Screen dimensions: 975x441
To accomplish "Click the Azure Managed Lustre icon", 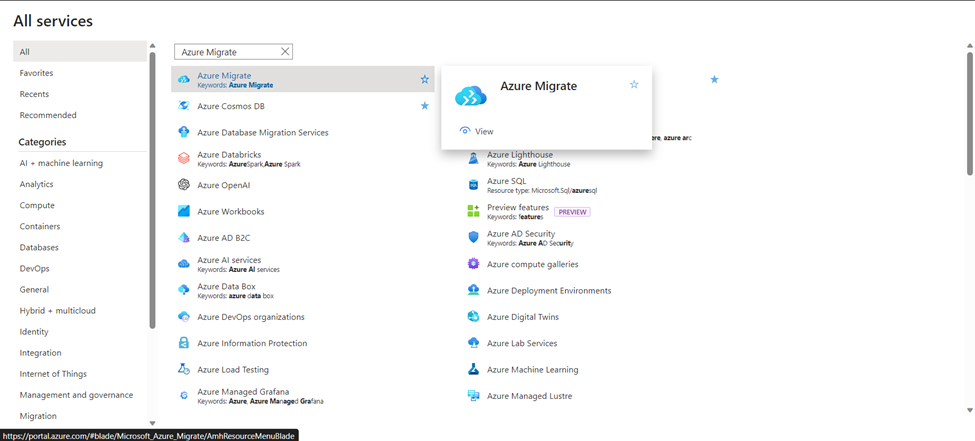I will (x=473, y=396).
